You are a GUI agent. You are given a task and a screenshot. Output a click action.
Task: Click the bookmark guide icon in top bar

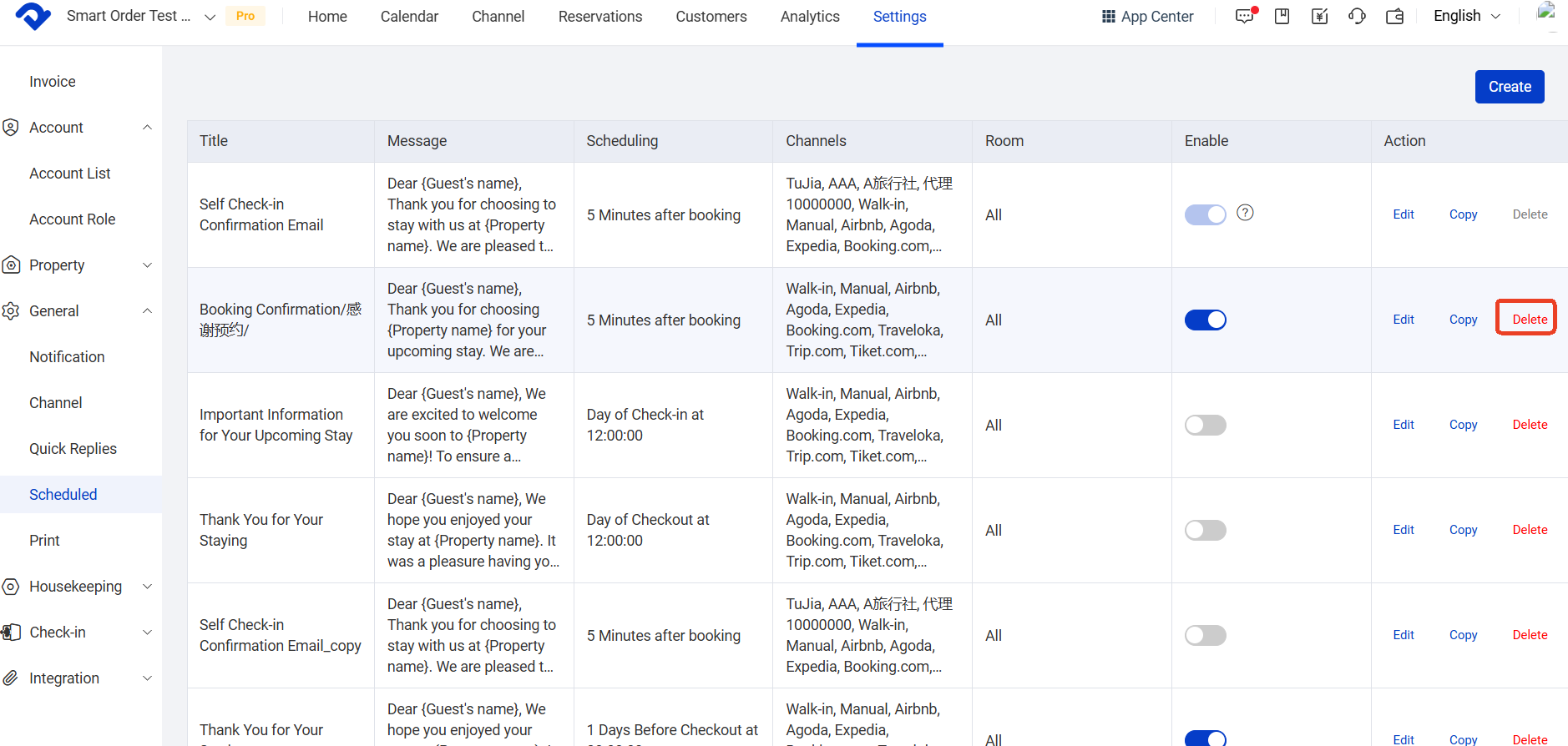click(x=1282, y=17)
